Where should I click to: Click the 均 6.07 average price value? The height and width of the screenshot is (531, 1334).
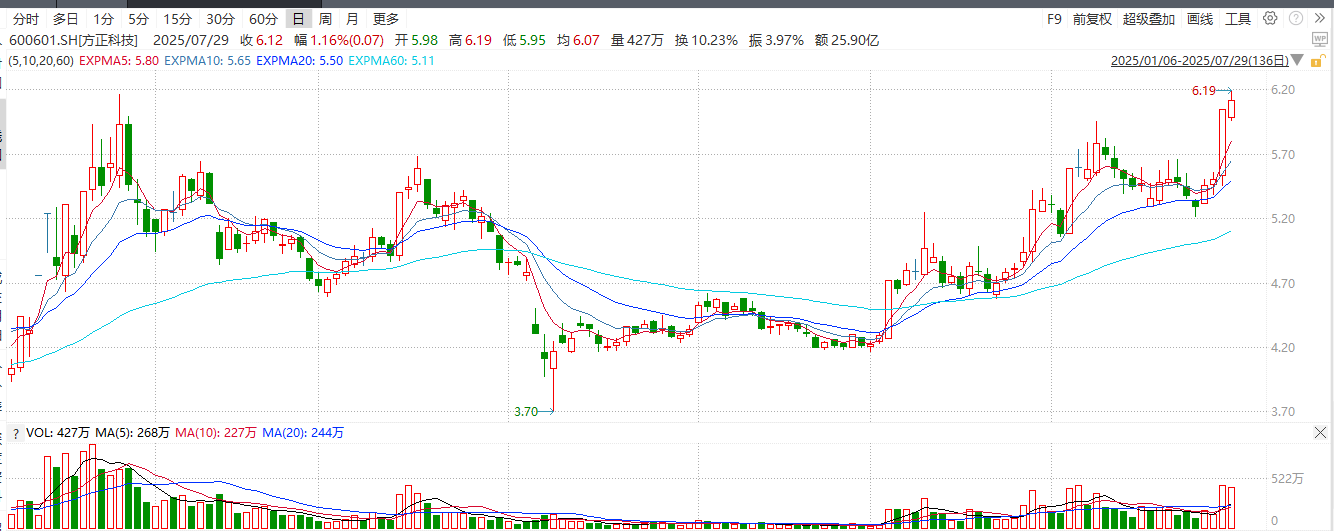[577, 40]
